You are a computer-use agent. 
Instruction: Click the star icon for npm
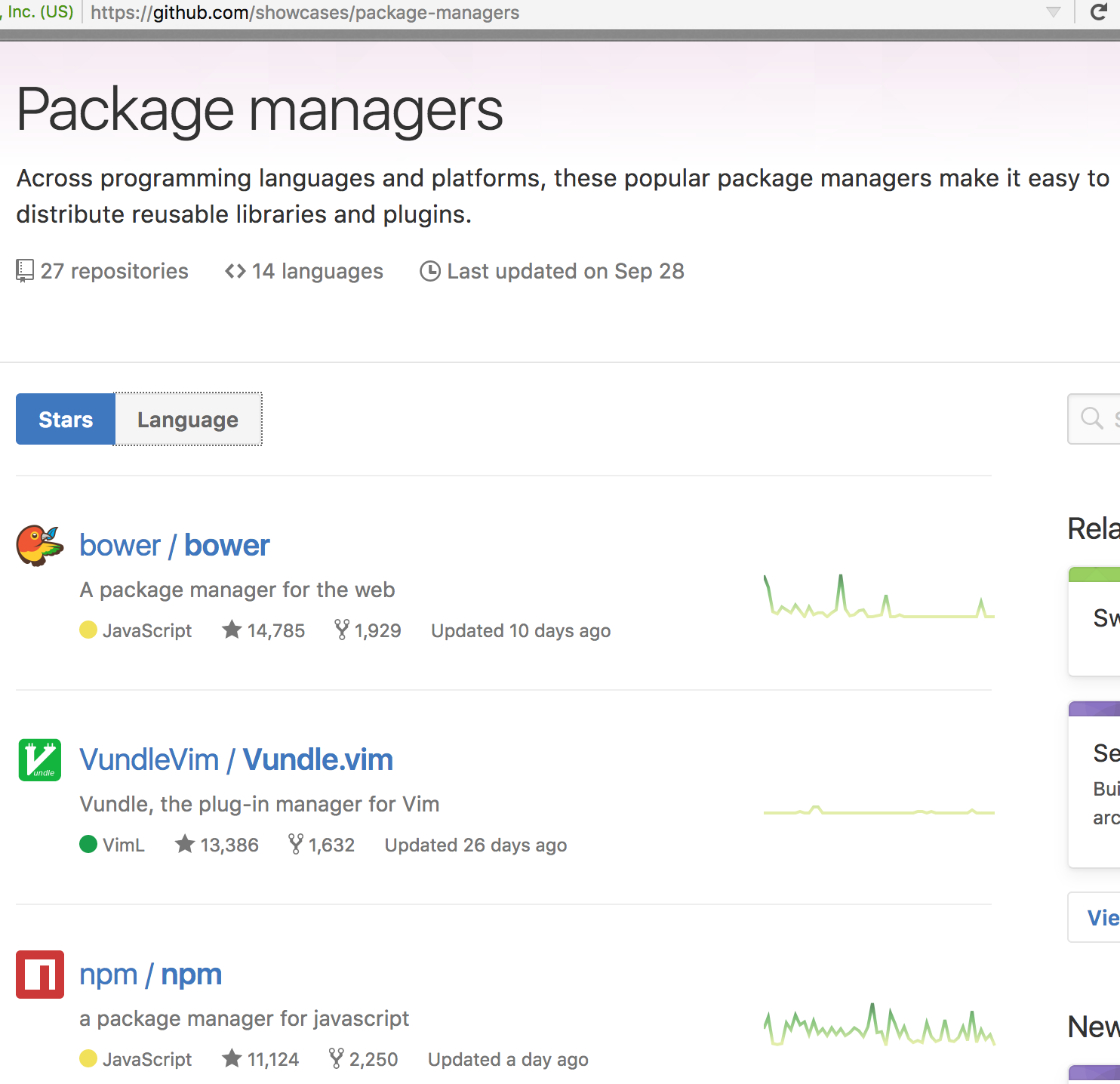coord(232,1058)
